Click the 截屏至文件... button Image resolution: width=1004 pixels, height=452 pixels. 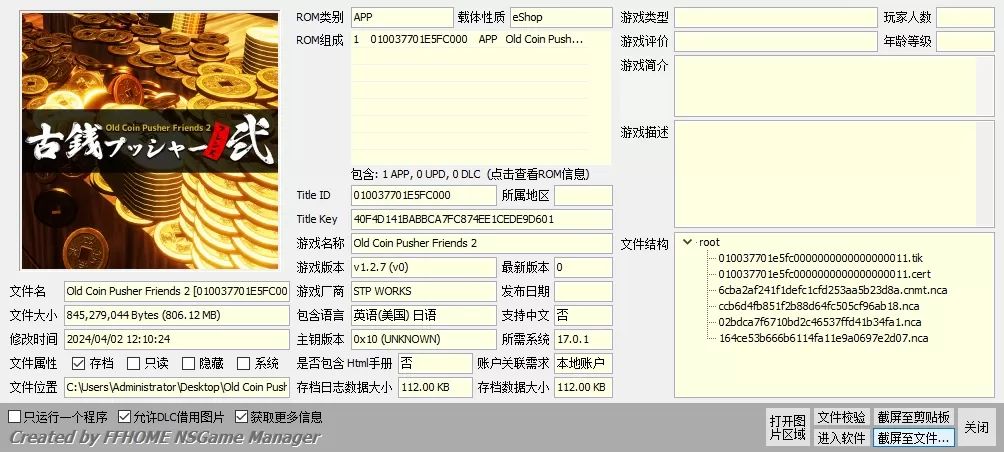(913, 437)
